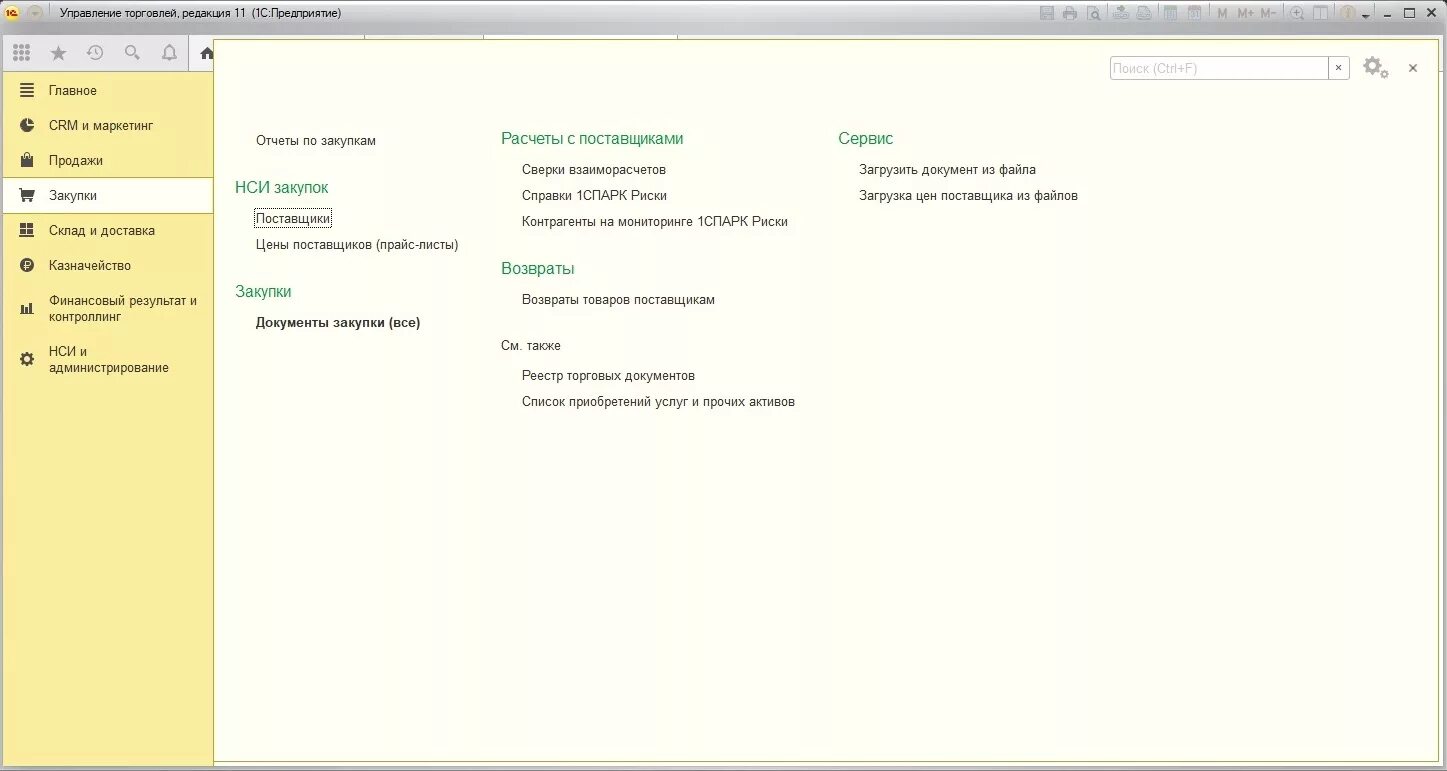Viewport: 1447px width, 771px height.
Task: Open panel layout settings icon
Action: pyautogui.click(x=1320, y=13)
